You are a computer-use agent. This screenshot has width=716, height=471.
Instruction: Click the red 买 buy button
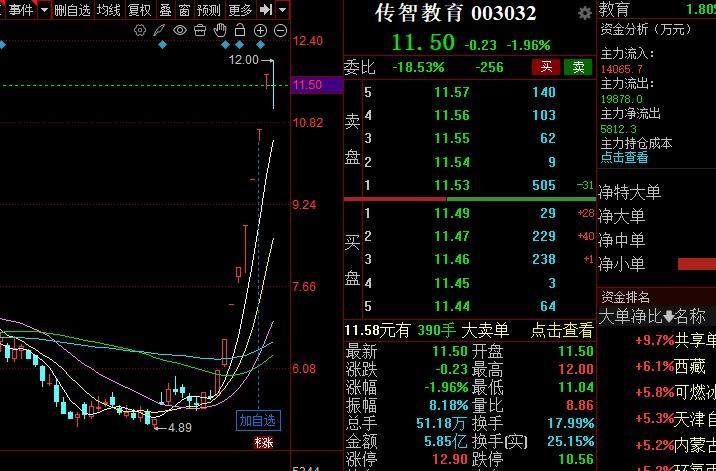[546, 67]
